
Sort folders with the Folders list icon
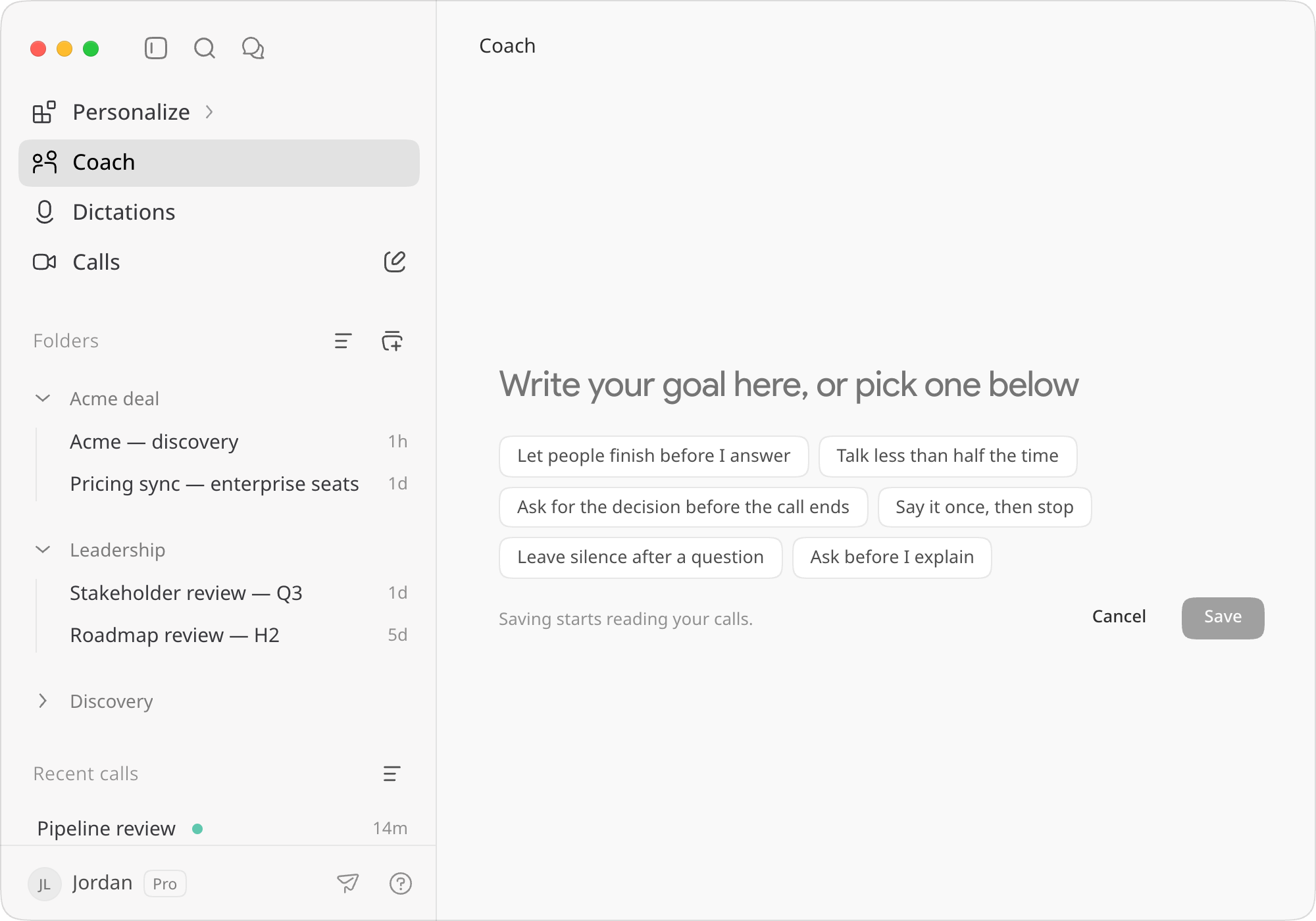343,341
